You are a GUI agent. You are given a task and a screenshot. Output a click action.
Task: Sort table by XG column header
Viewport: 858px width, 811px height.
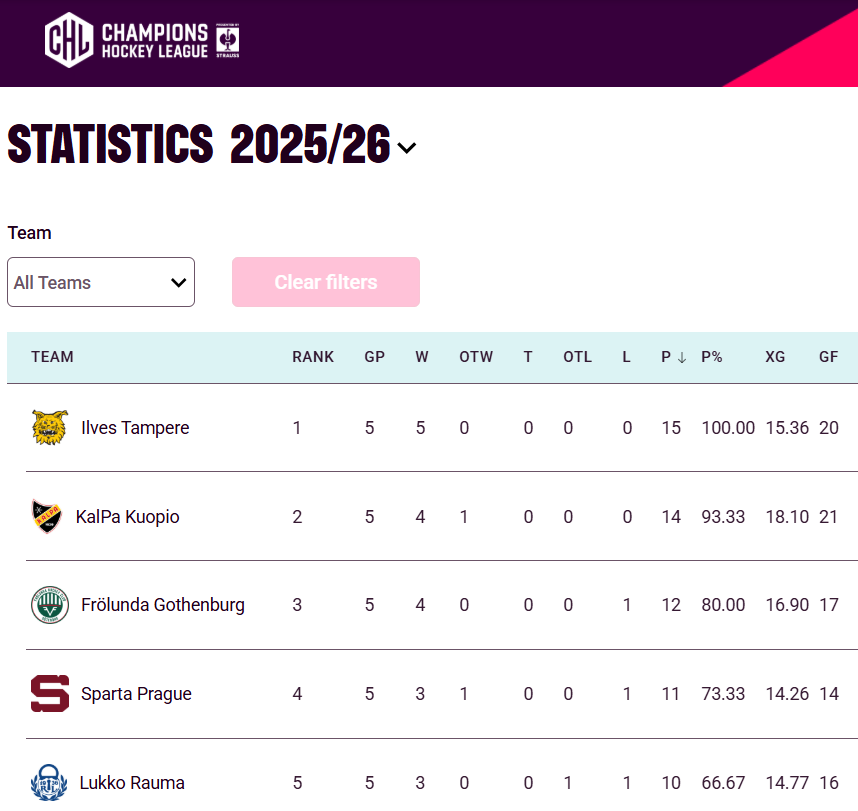click(775, 357)
